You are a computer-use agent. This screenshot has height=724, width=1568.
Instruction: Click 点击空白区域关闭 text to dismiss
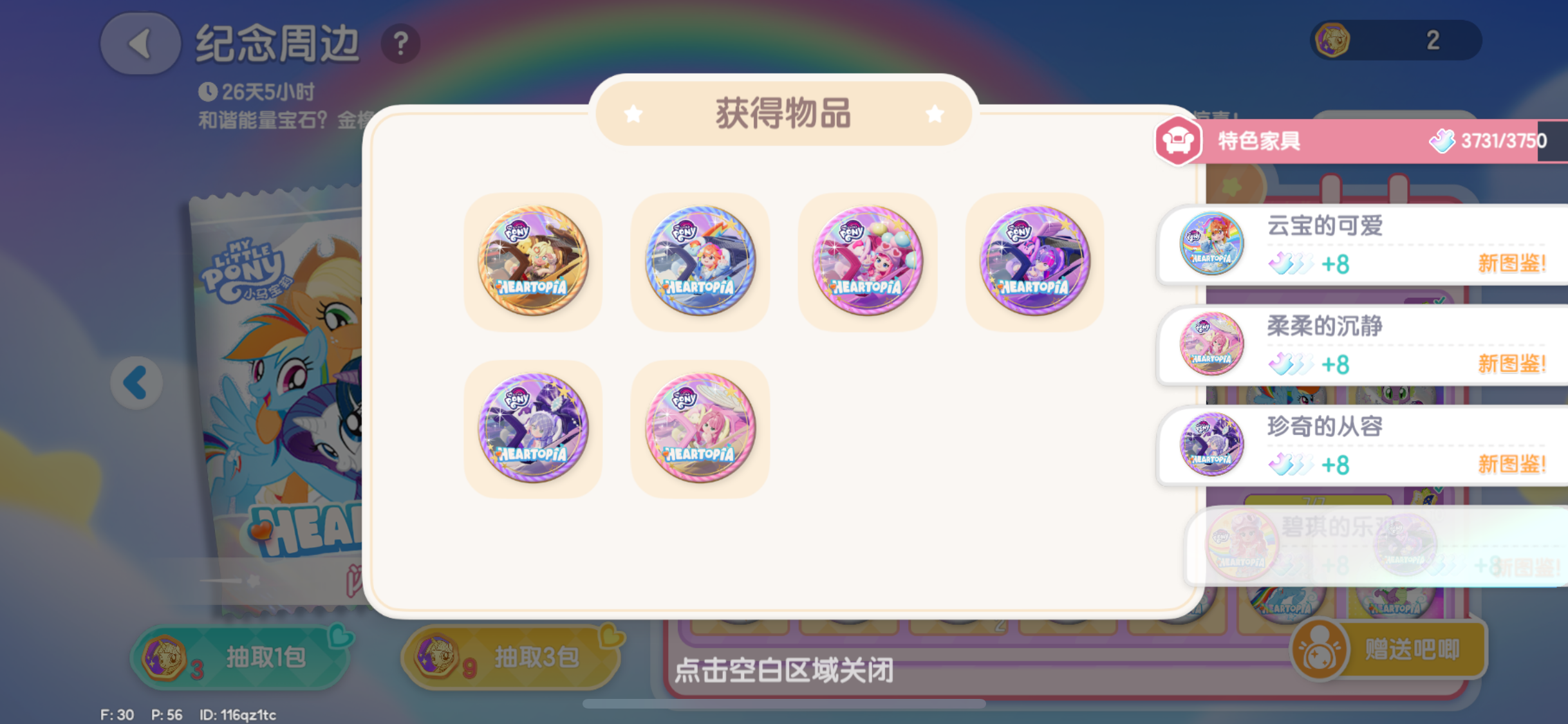(784, 671)
